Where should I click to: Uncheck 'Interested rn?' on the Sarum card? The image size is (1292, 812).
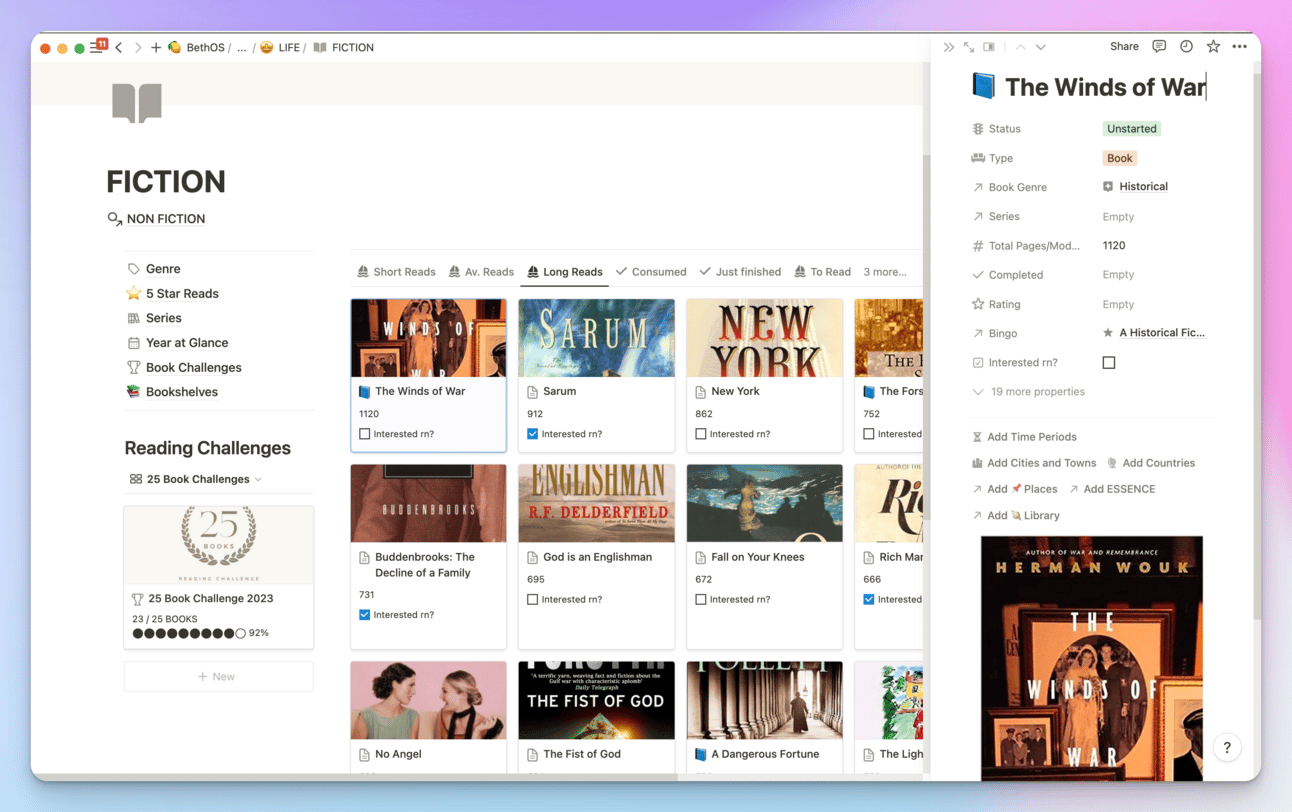[533, 434]
